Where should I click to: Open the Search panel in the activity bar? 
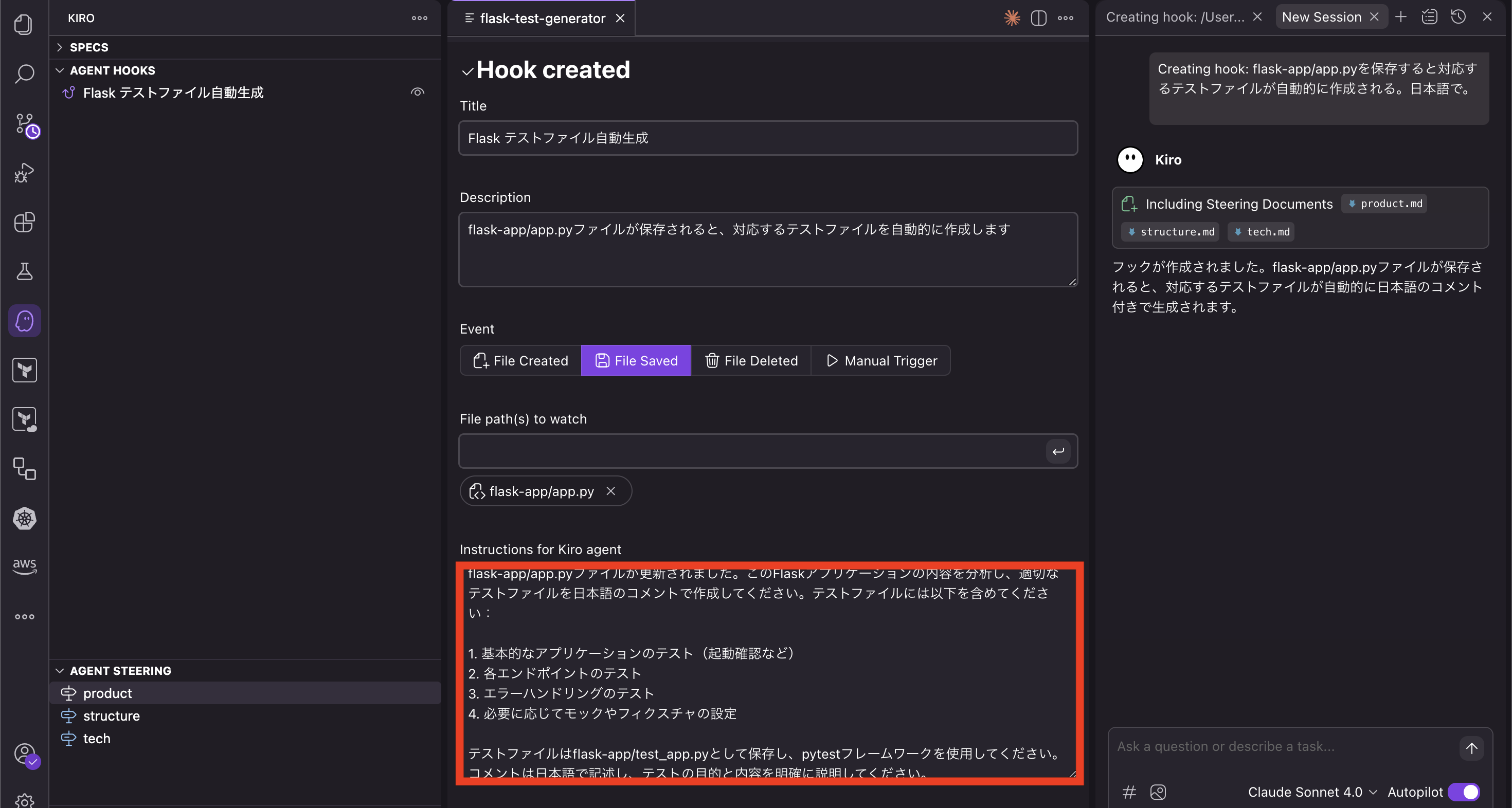24,75
